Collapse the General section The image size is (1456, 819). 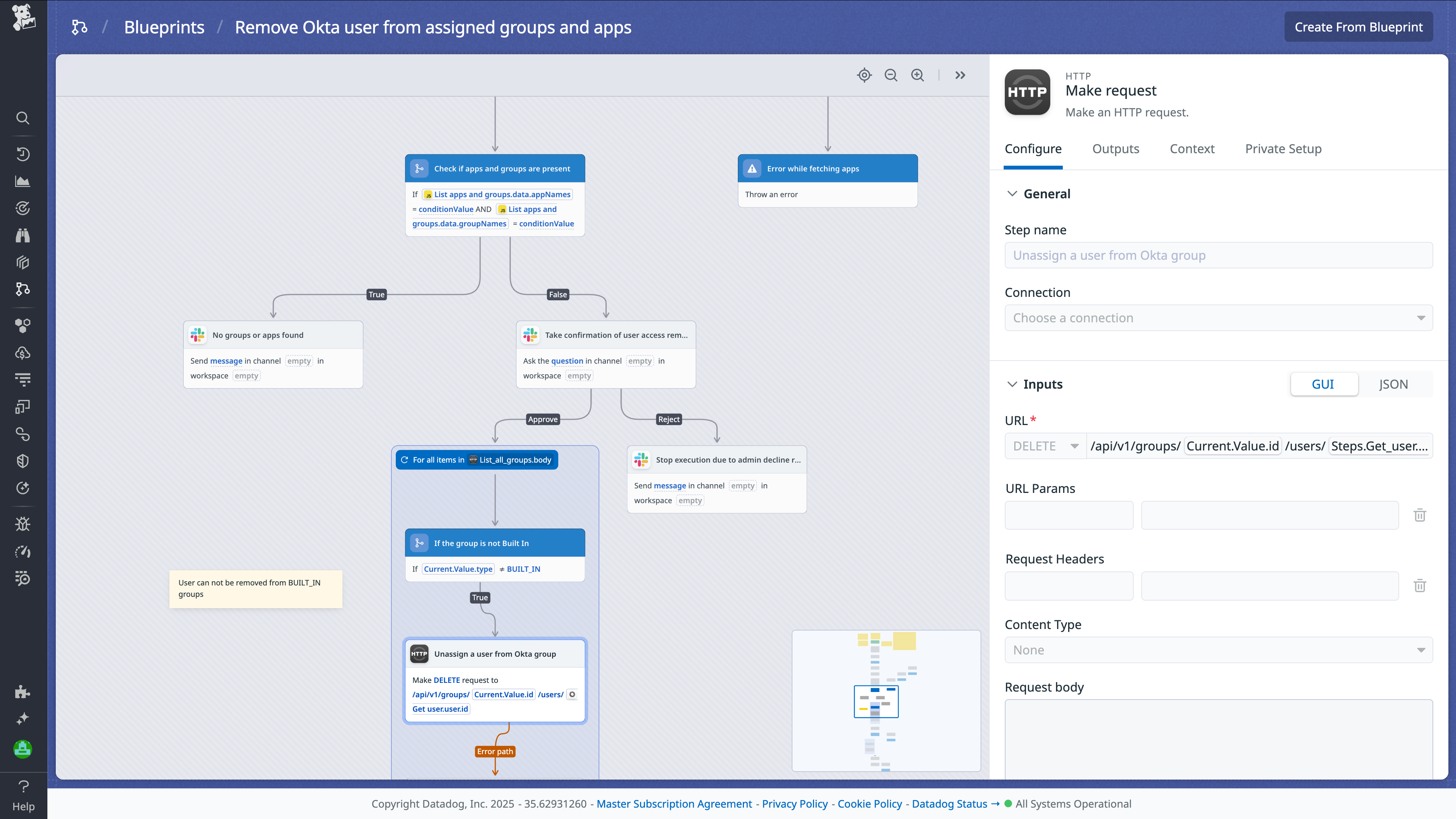(1012, 193)
